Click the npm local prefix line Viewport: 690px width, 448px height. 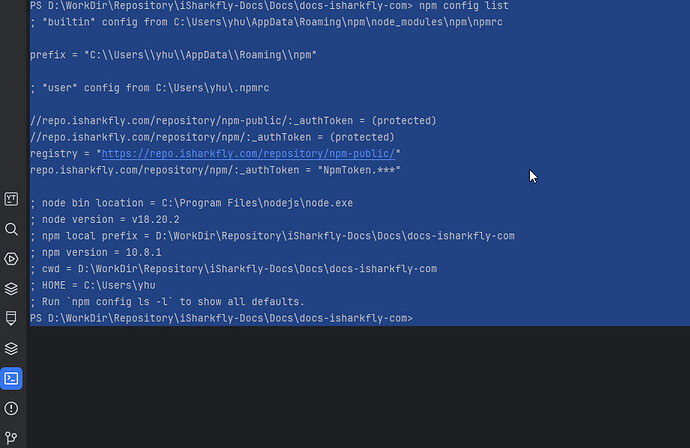tap(272, 236)
